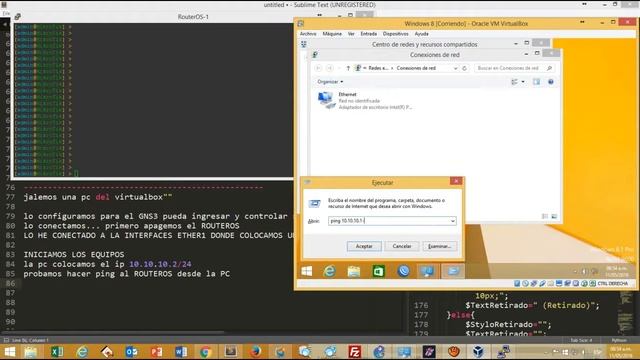Viewport: 640px width, 360px height.
Task: Open Firefox from the host taskbar
Action: click(256, 352)
